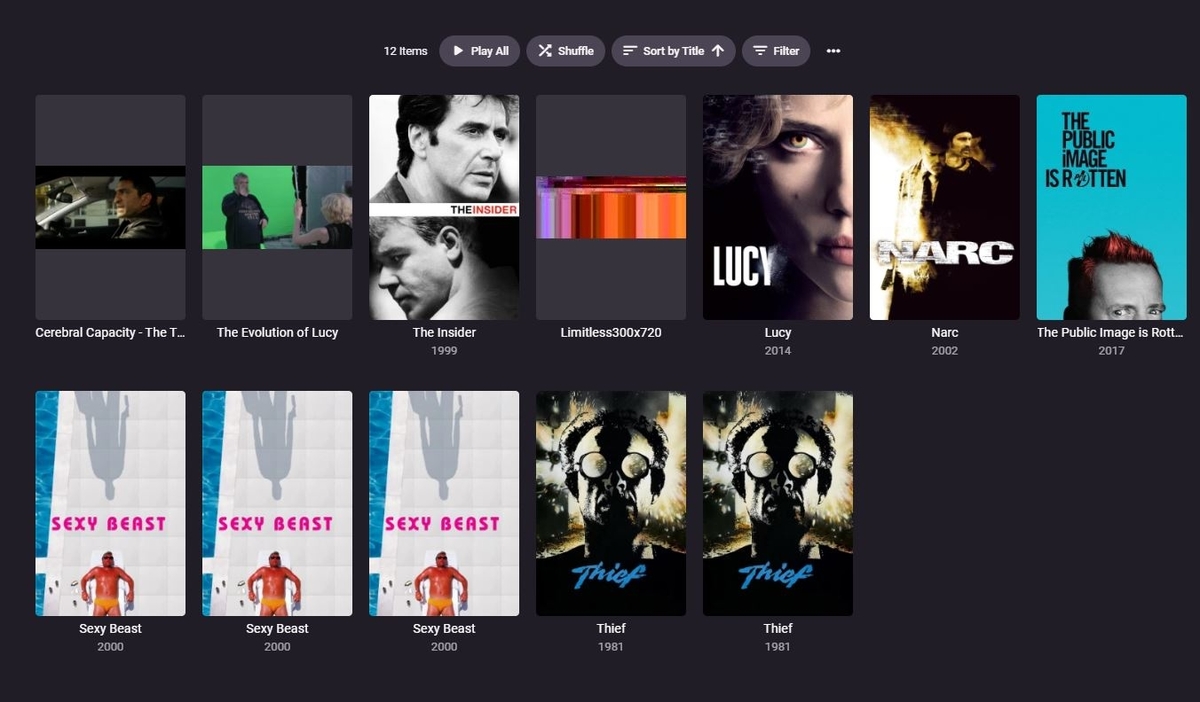The width and height of the screenshot is (1200, 702).
Task: Click the year 1999 under The Insider
Action: tap(444, 351)
